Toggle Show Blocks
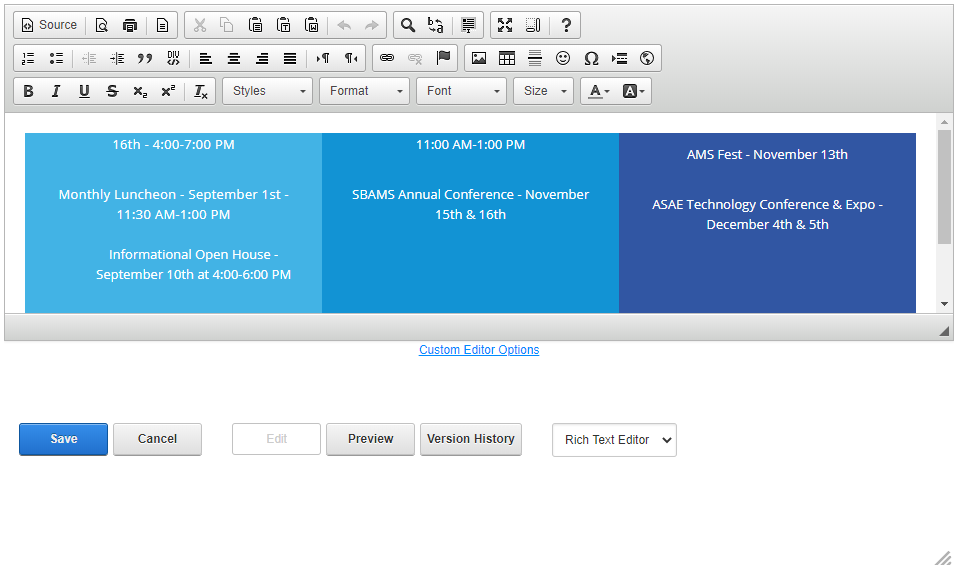960x565 pixels. point(533,25)
